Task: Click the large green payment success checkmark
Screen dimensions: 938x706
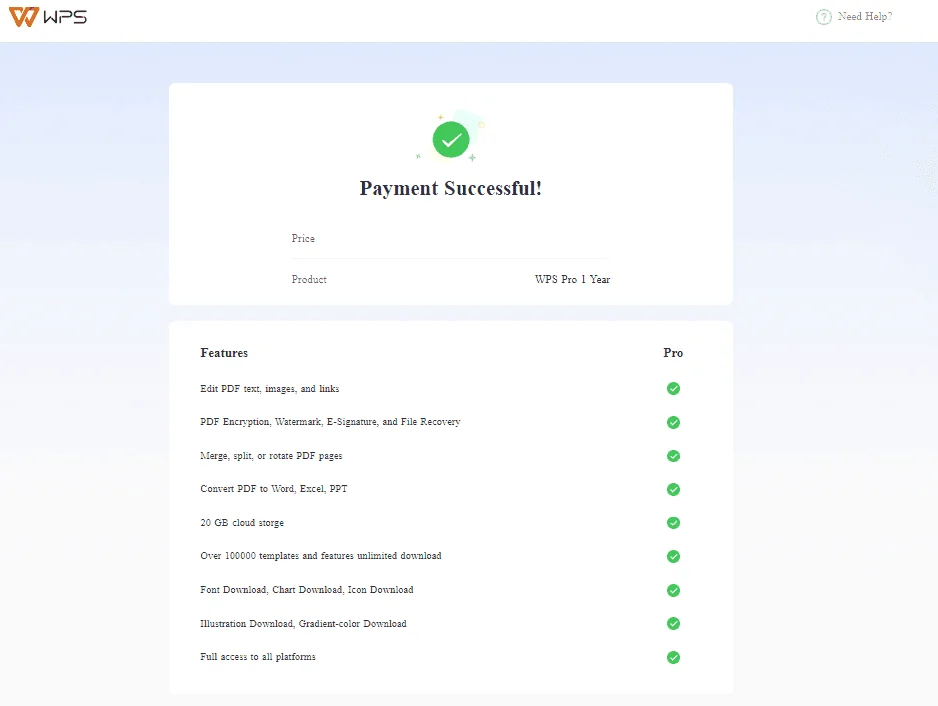Action: [451, 139]
